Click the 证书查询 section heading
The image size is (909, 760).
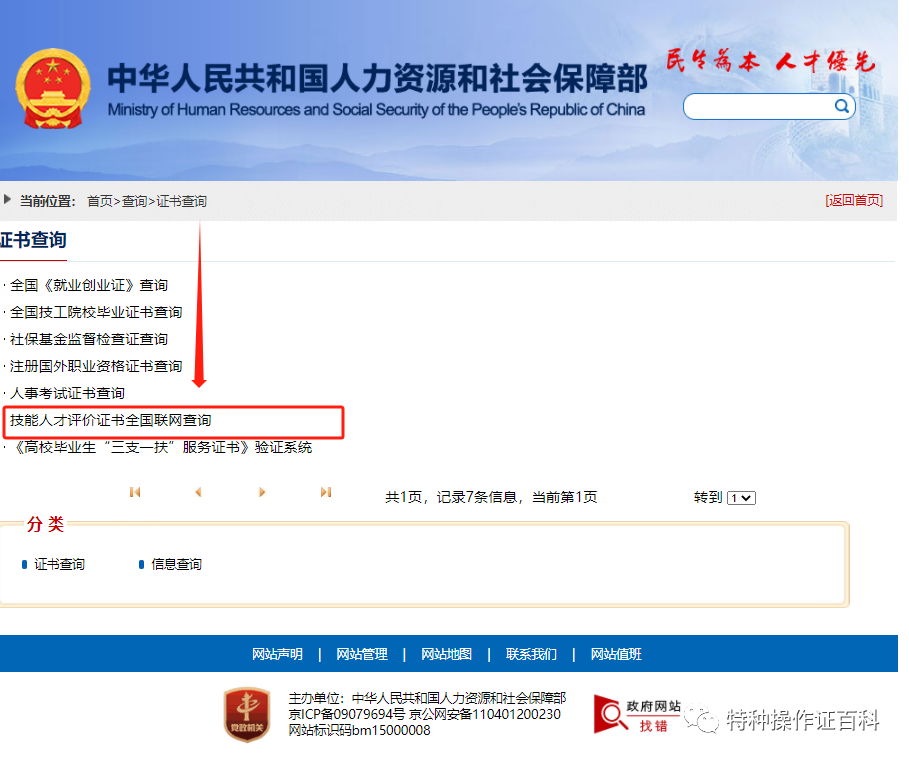point(33,240)
